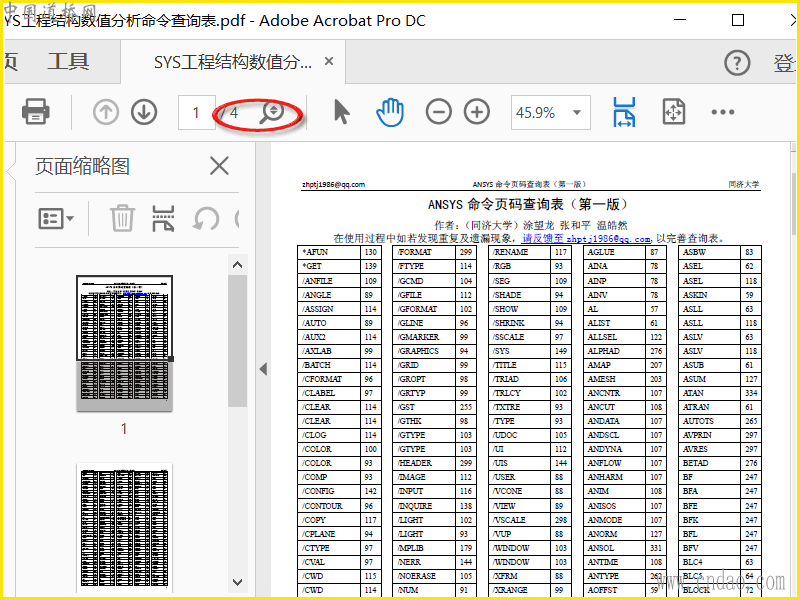Viewport: 800px width, 600px height.
Task: Click the rotate page icon
Action: pos(206,218)
